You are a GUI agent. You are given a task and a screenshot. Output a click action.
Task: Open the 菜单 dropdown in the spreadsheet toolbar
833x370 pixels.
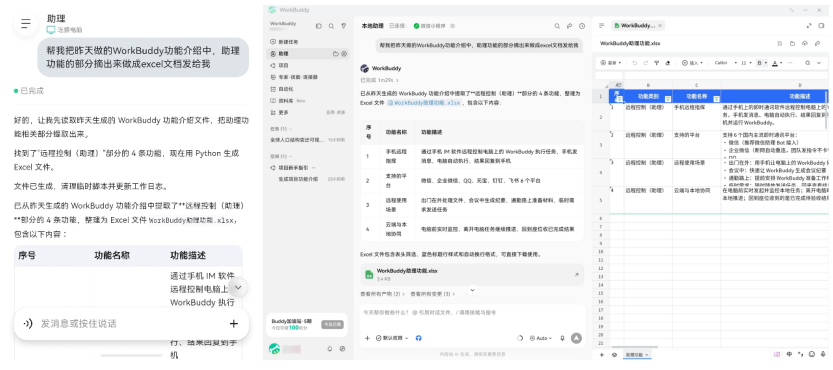(x=610, y=63)
